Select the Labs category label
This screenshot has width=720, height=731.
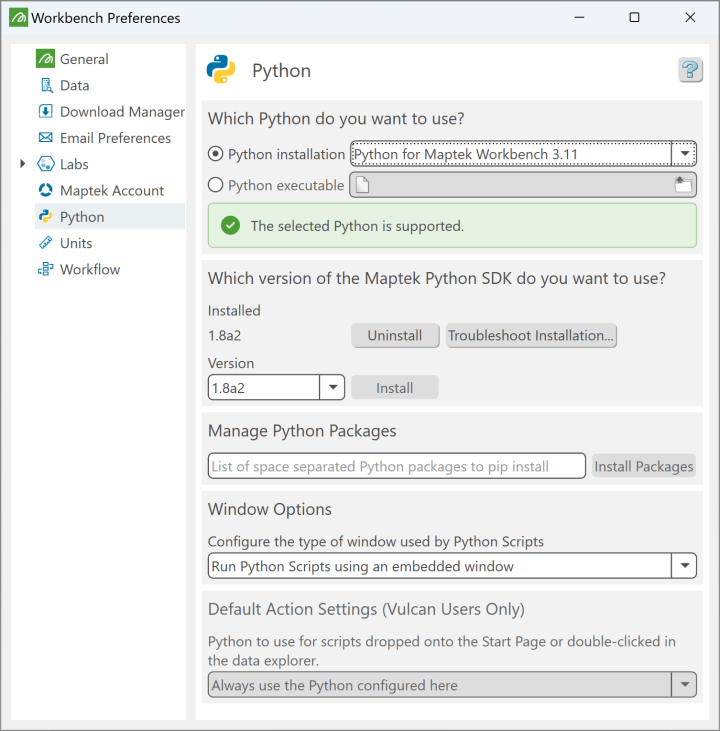(74, 164)
